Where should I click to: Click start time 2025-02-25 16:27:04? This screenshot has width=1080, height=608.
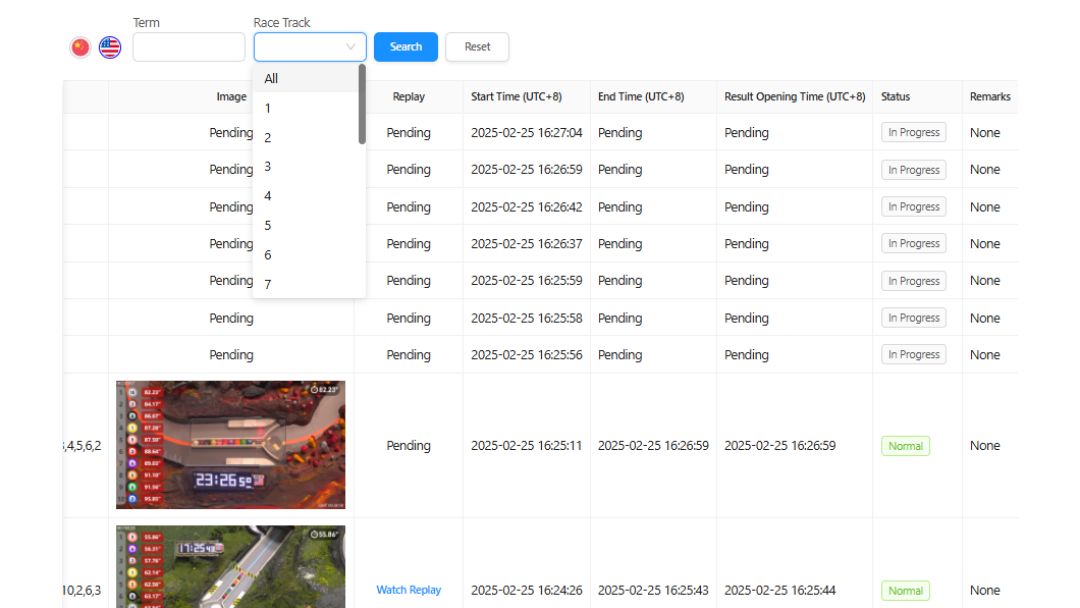(527, 133)
